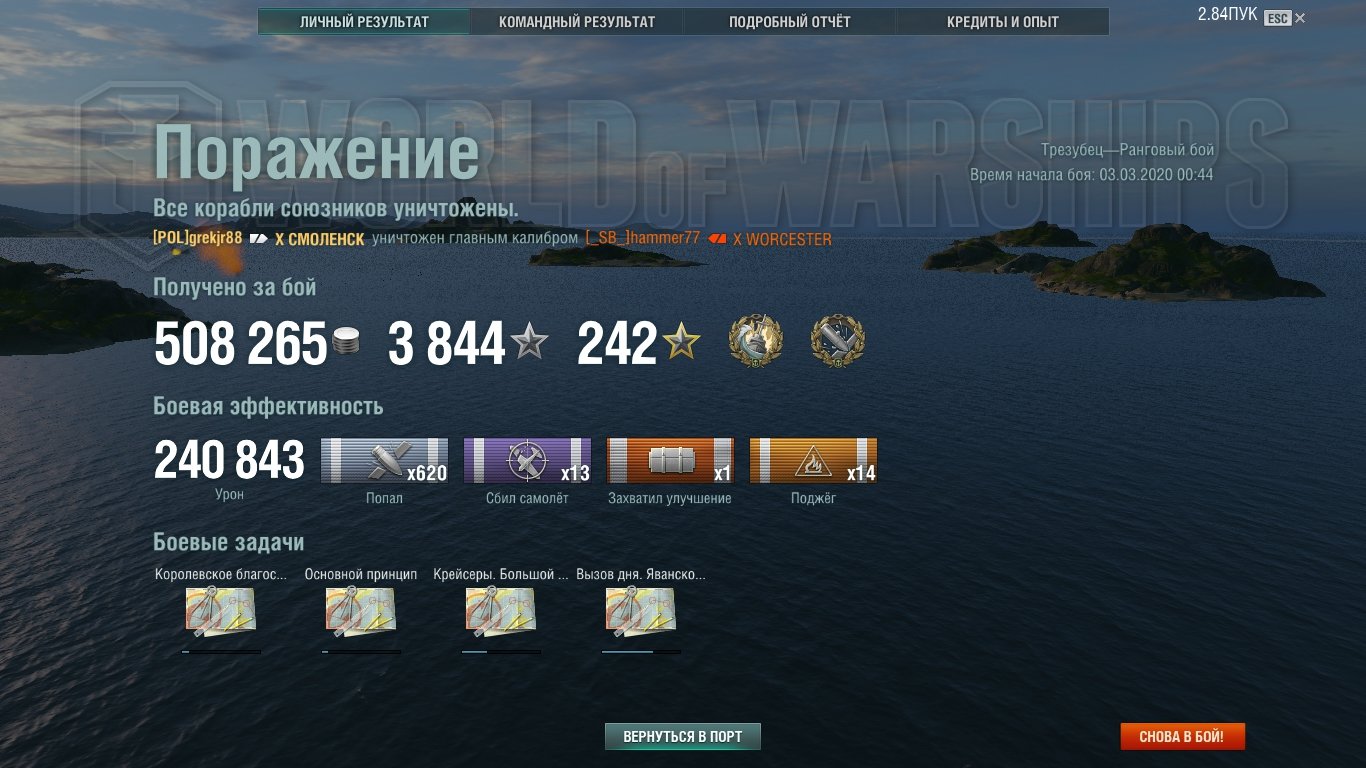Open the Крейсеры. Большой mission icon

[x=501, y=612]
